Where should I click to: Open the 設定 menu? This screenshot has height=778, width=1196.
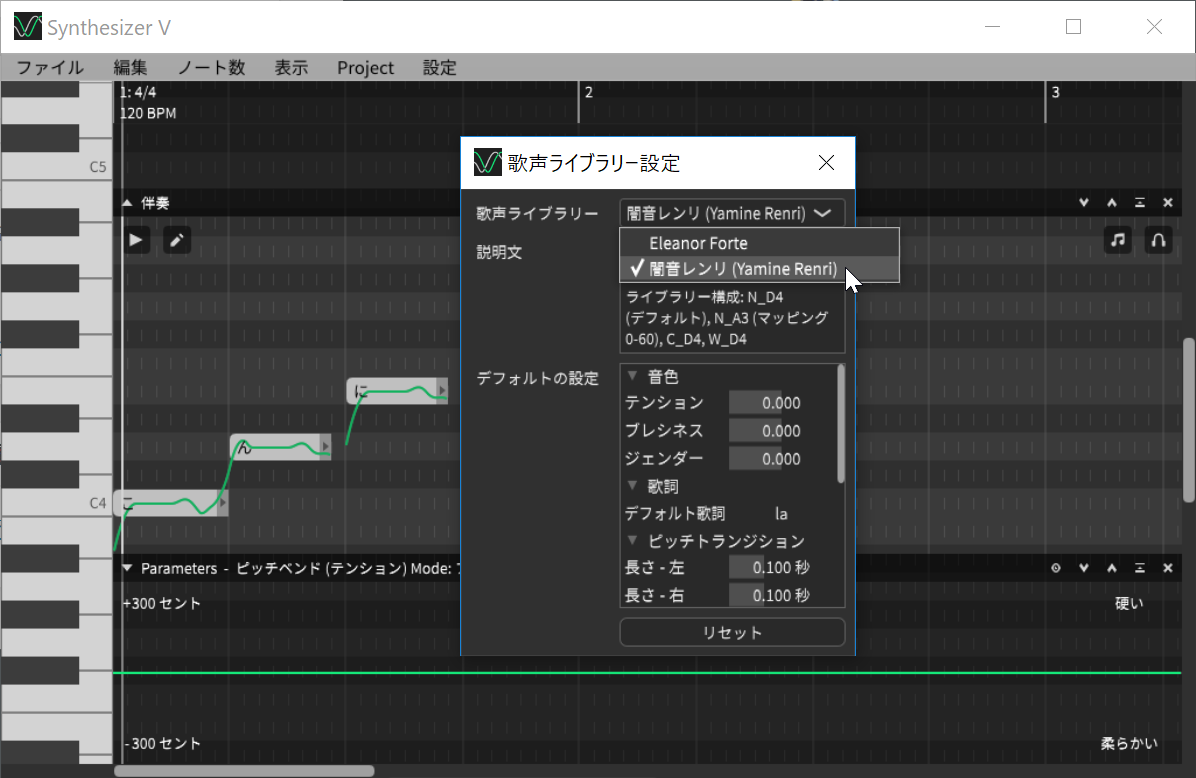click(x=439, y=68)
